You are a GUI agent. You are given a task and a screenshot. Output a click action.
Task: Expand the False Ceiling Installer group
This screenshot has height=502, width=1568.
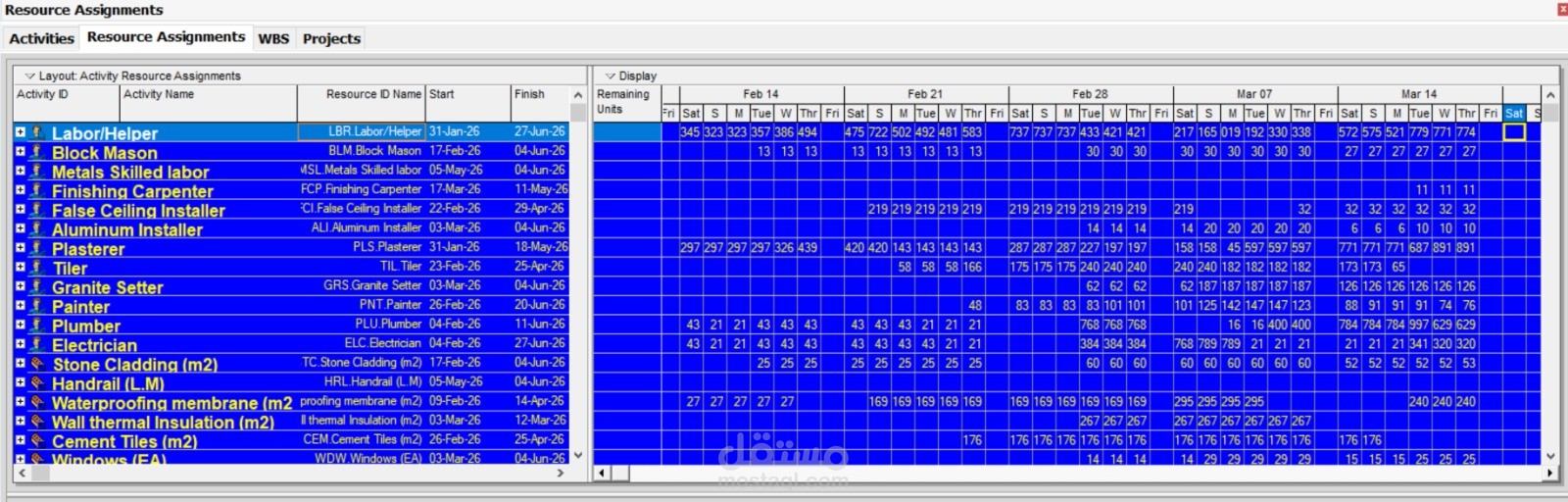[20, 209]
